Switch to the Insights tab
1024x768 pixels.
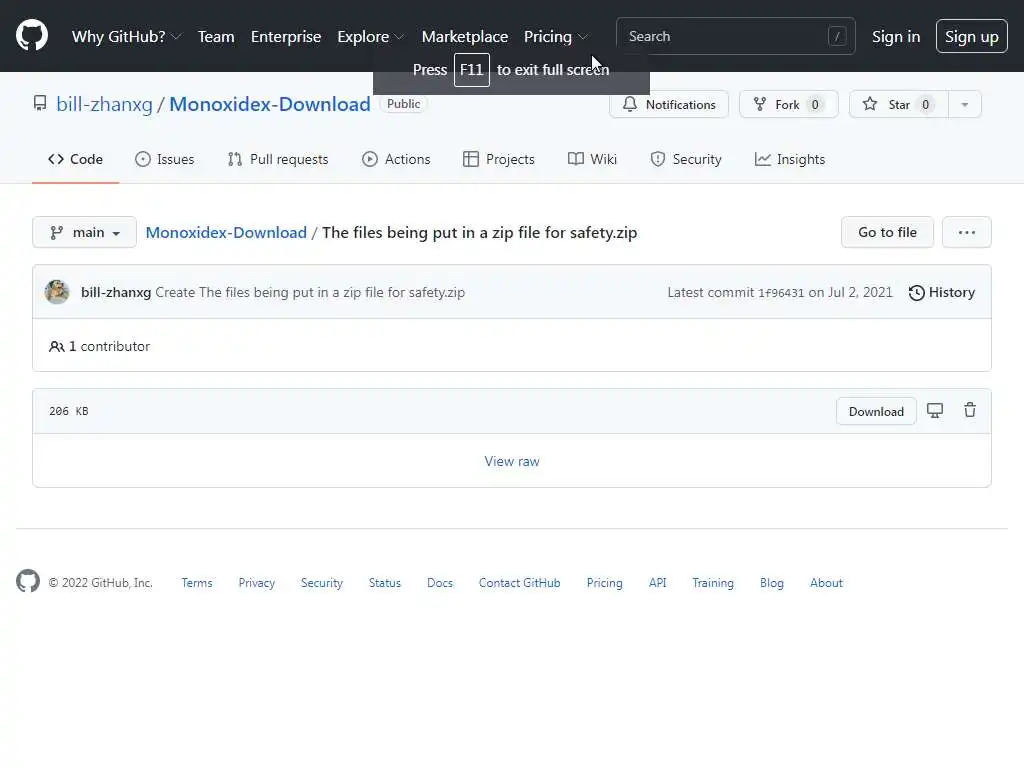(790, 159)
